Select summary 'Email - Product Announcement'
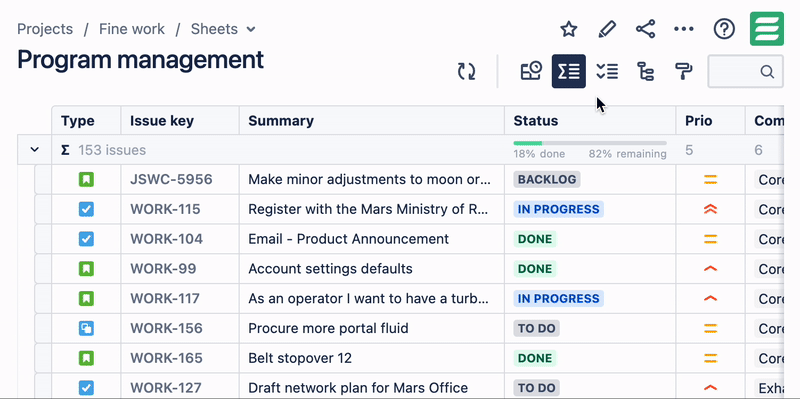Image resolution: width=800 pixels, height=399 pixels. click(x=348, y=239)
